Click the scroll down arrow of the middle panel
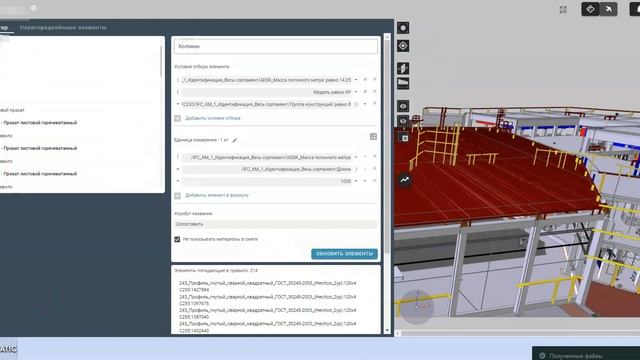This screenshot has height=360, width=640. 387,331
